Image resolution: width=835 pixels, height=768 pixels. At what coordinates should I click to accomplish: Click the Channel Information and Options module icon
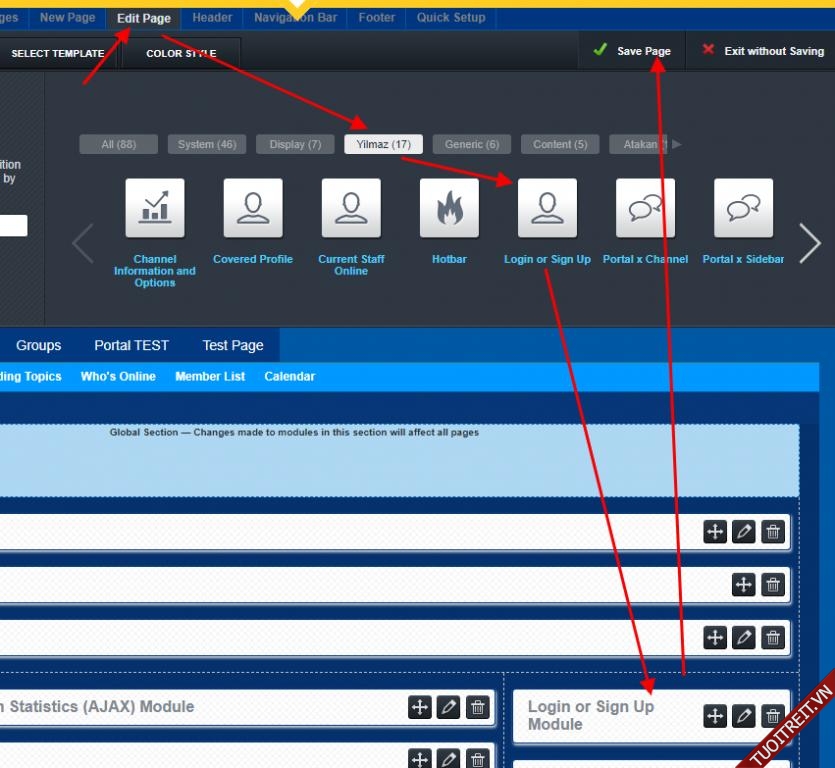(155, 208)
